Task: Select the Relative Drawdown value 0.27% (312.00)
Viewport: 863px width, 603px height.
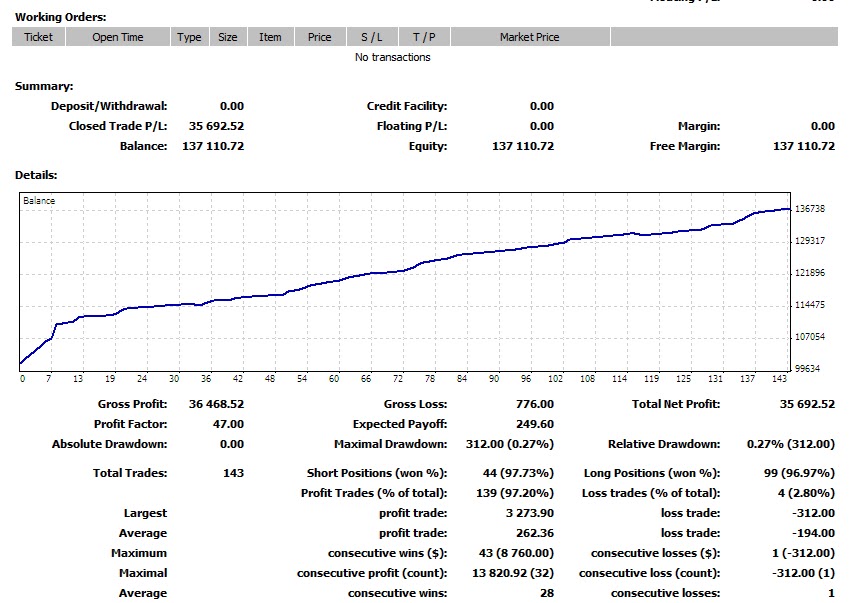Action: pyautogui.click(x=790, y=444)
